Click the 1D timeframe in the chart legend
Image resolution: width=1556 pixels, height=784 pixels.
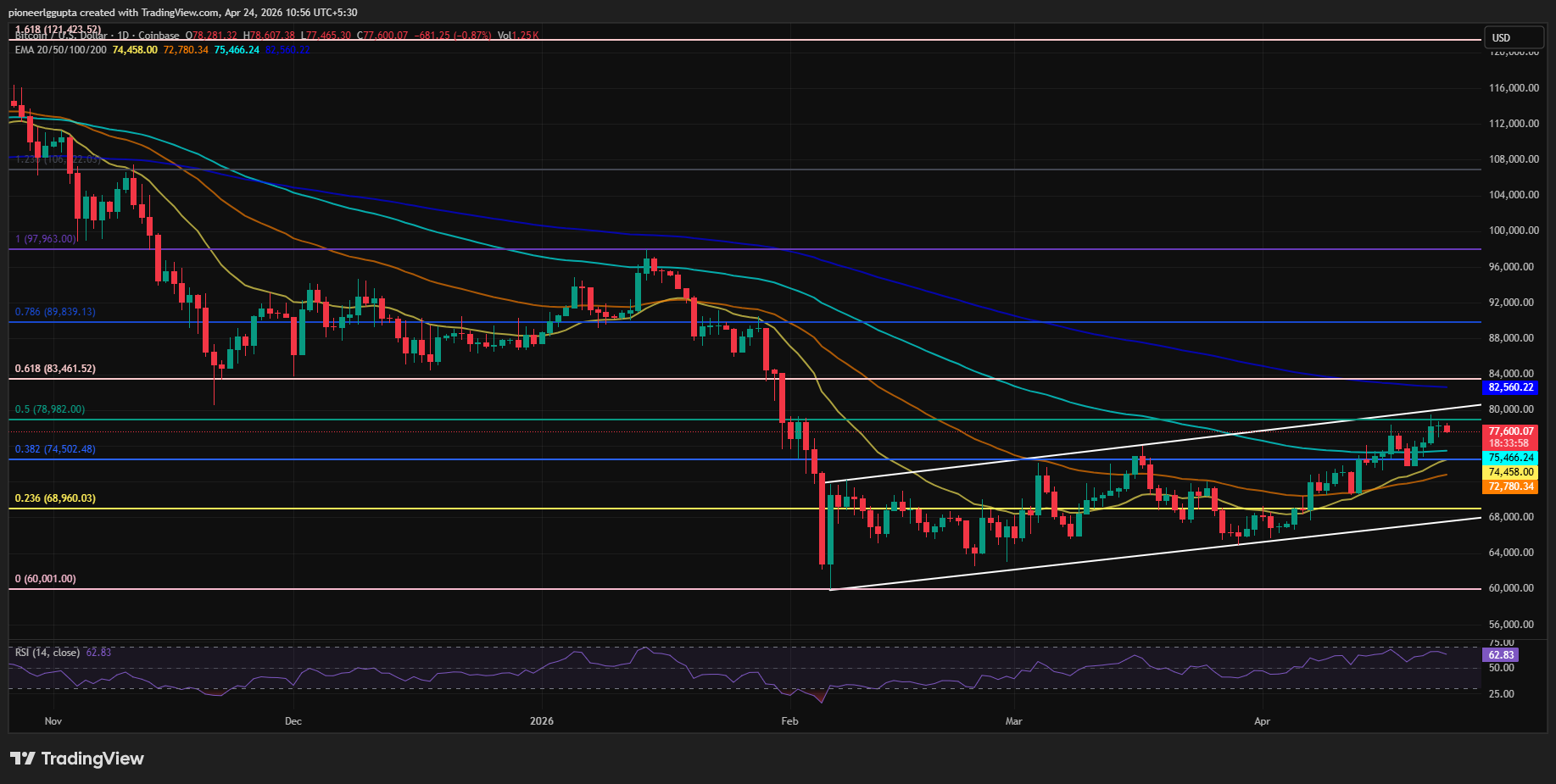point(125,36)
